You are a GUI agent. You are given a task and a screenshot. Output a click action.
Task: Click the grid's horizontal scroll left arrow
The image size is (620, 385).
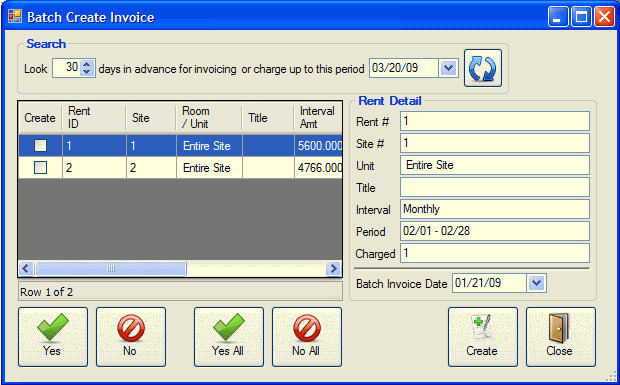click(x=26, y=269)
